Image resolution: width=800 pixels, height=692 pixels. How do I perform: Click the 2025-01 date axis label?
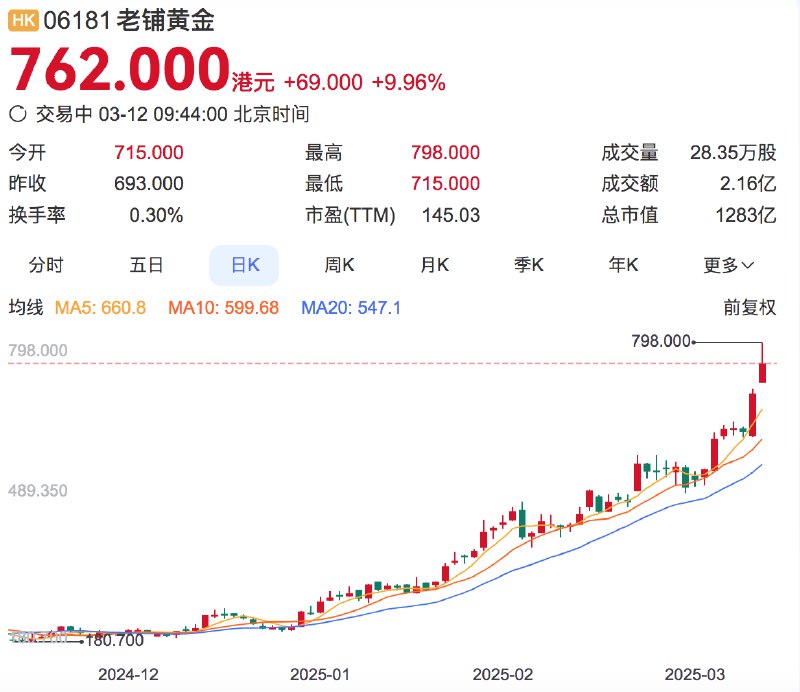[320, 675]
